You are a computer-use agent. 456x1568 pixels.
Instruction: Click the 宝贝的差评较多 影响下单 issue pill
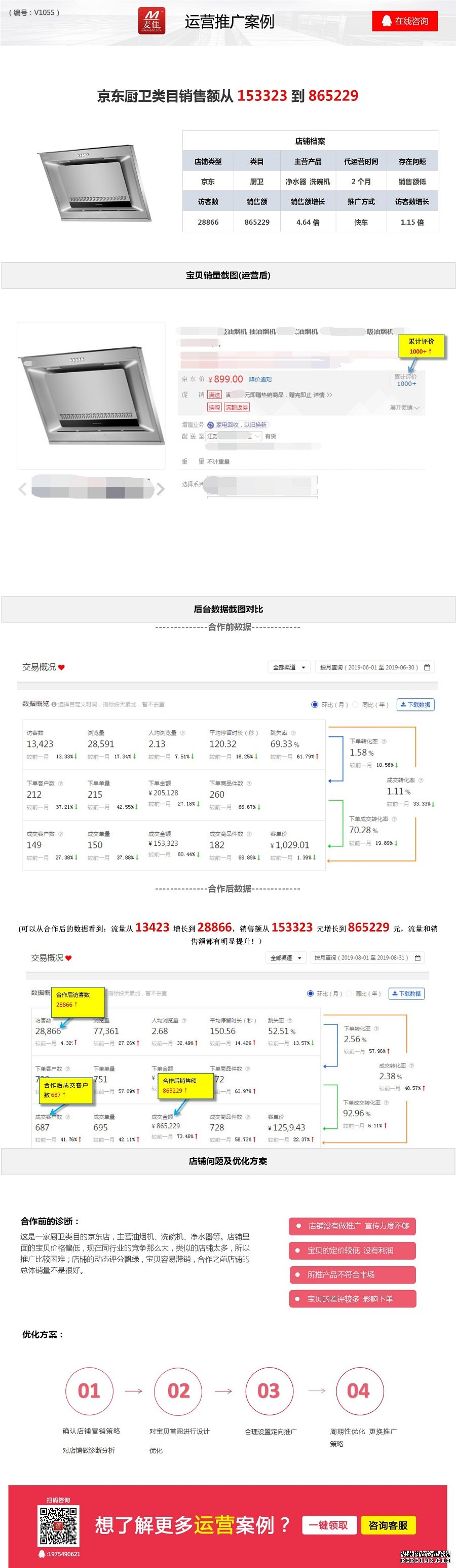point(353,1299)
